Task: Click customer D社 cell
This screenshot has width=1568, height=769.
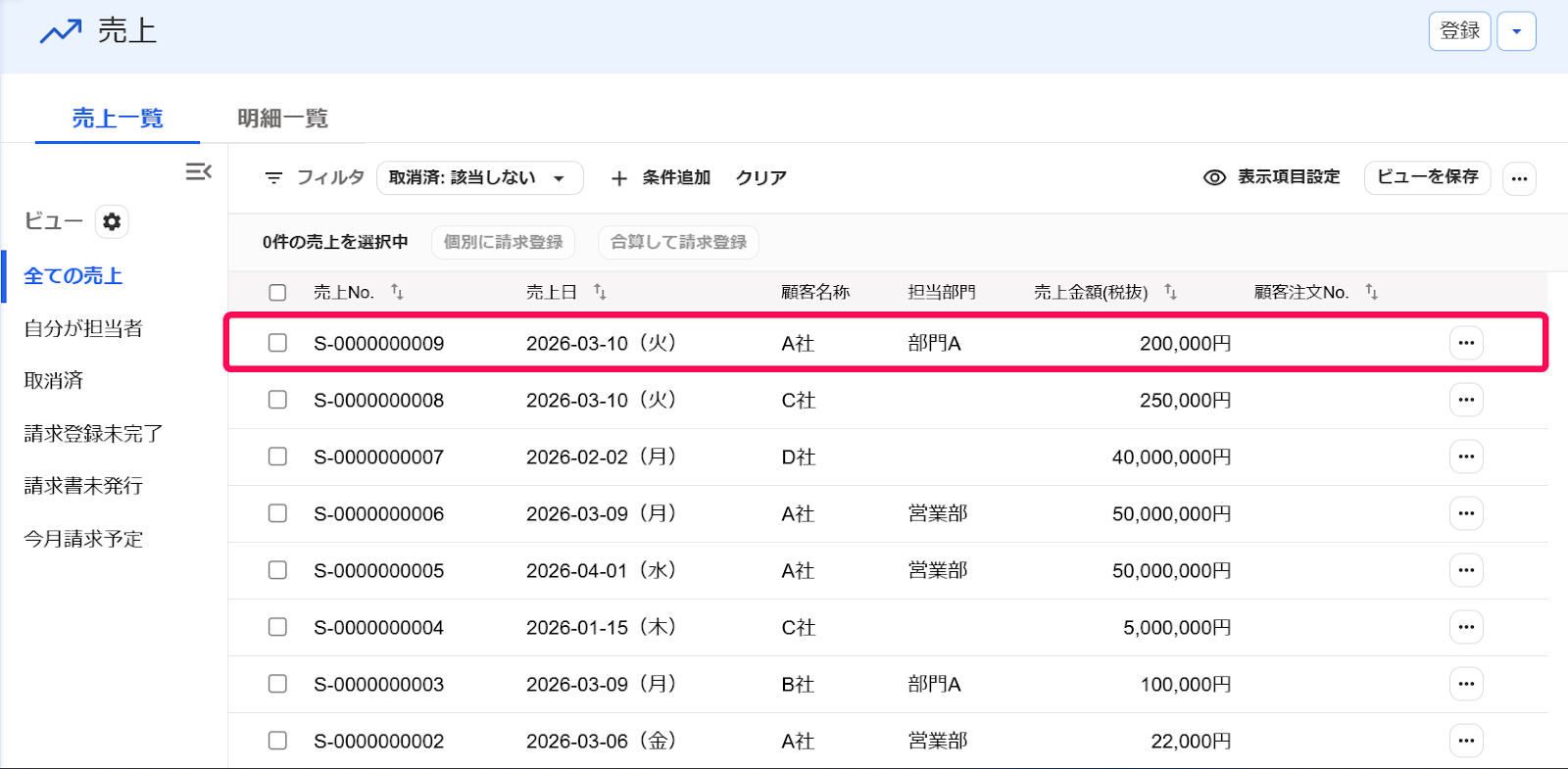Action: (x=798, y=457)
